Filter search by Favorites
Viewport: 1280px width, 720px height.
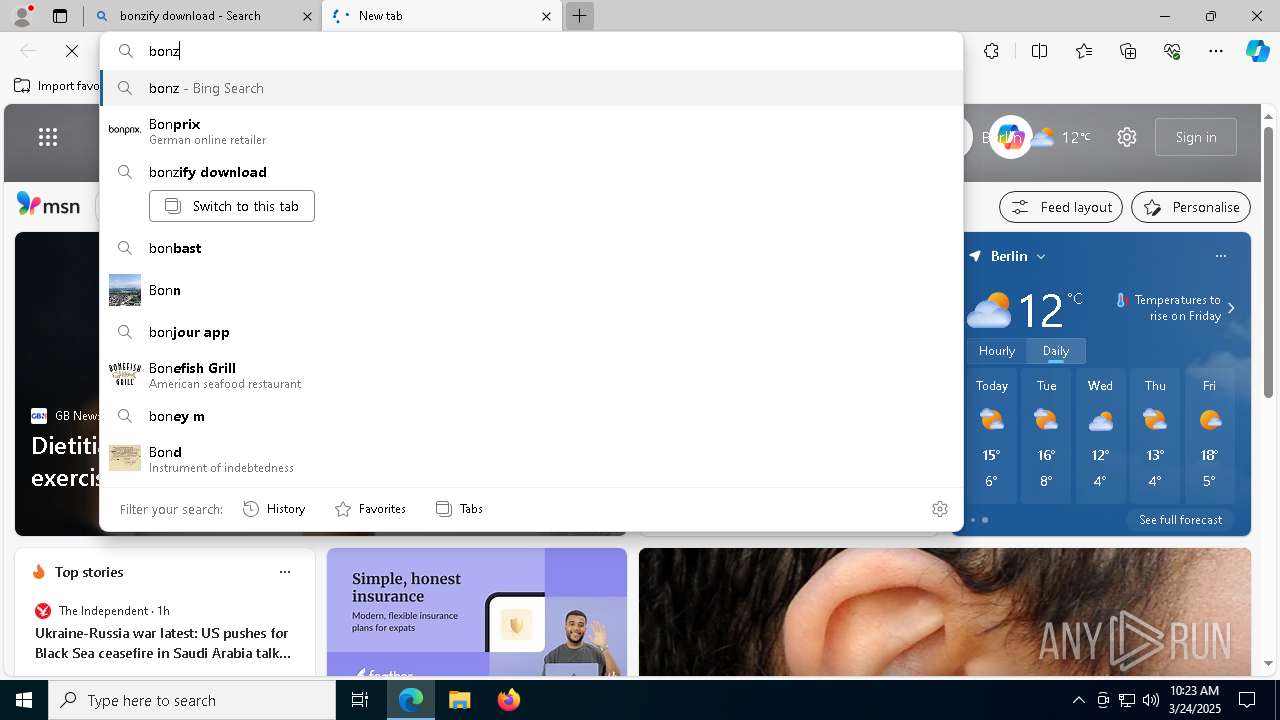pyautogui.click(x=370, y=509)
